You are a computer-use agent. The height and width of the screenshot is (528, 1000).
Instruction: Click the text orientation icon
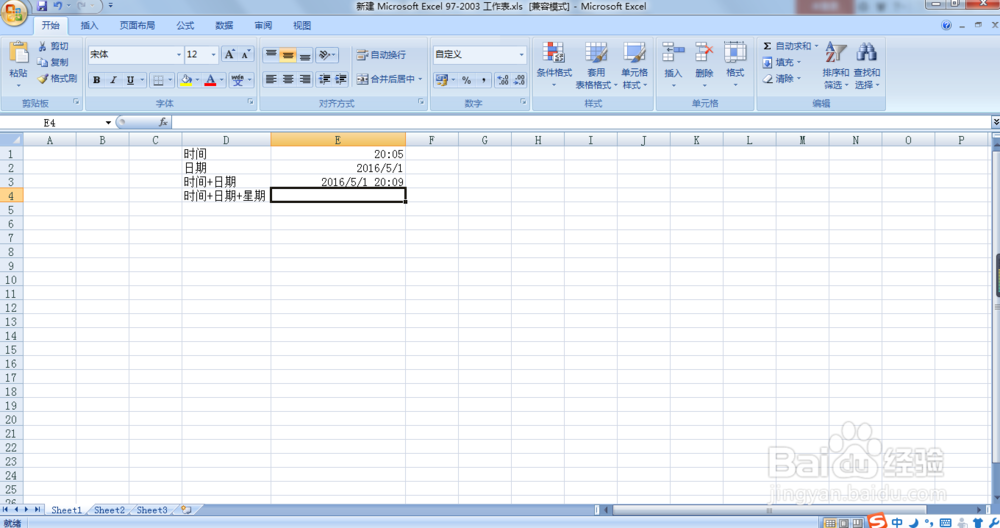click(x=325, y=55)
